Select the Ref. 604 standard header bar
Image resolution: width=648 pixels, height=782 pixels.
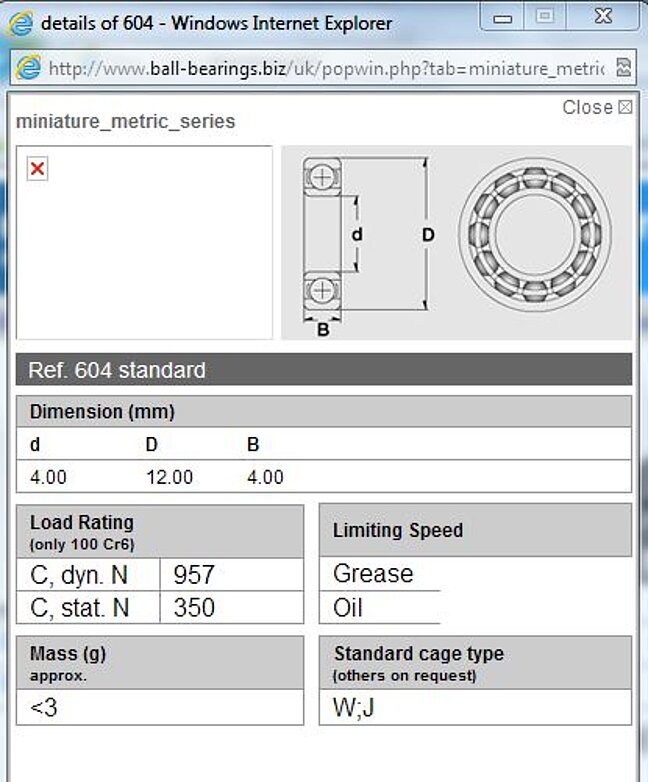pyautogui.click(x=323, y=370)
